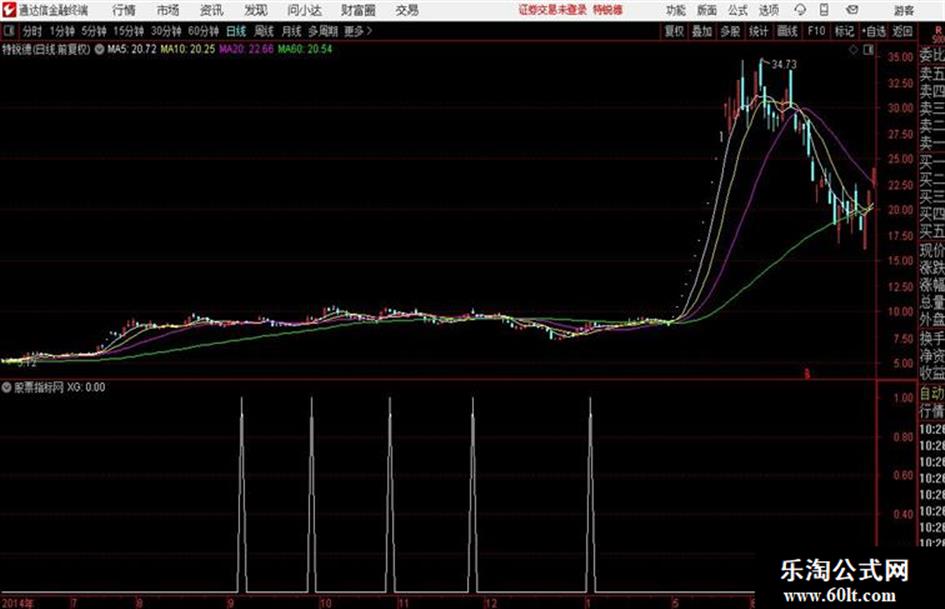Click the MA10: 20.25 indicator label
The width and height of the screenshot is (945, 609).
pyautogui.click(x=187, y=49)
